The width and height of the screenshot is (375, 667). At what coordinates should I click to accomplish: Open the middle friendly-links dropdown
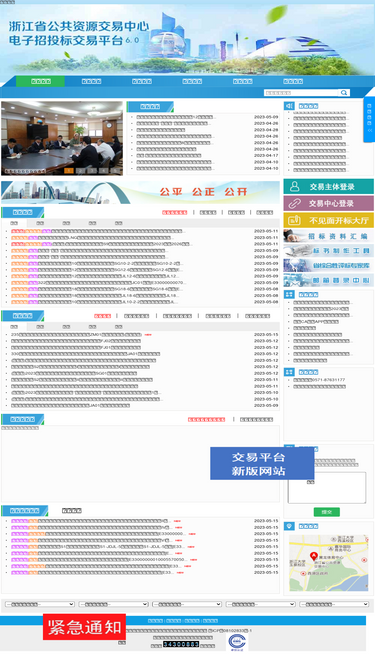pos(187,604)
